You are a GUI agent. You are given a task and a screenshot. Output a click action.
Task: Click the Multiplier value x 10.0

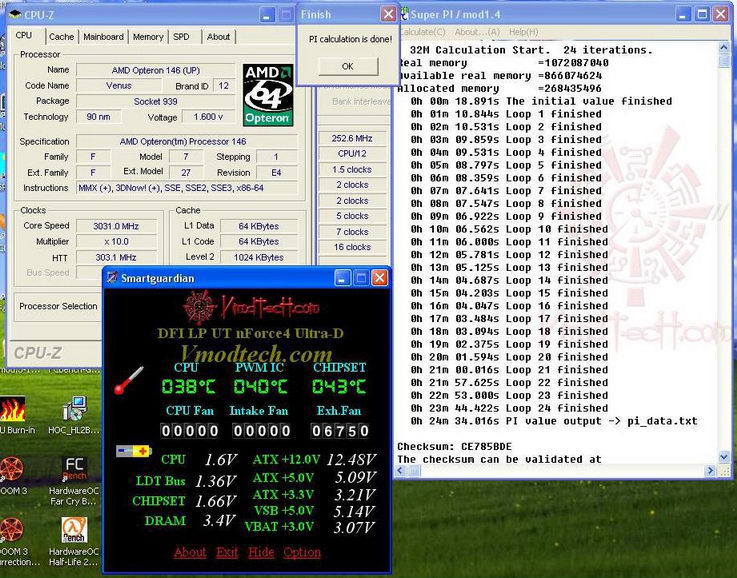[116, 242]
